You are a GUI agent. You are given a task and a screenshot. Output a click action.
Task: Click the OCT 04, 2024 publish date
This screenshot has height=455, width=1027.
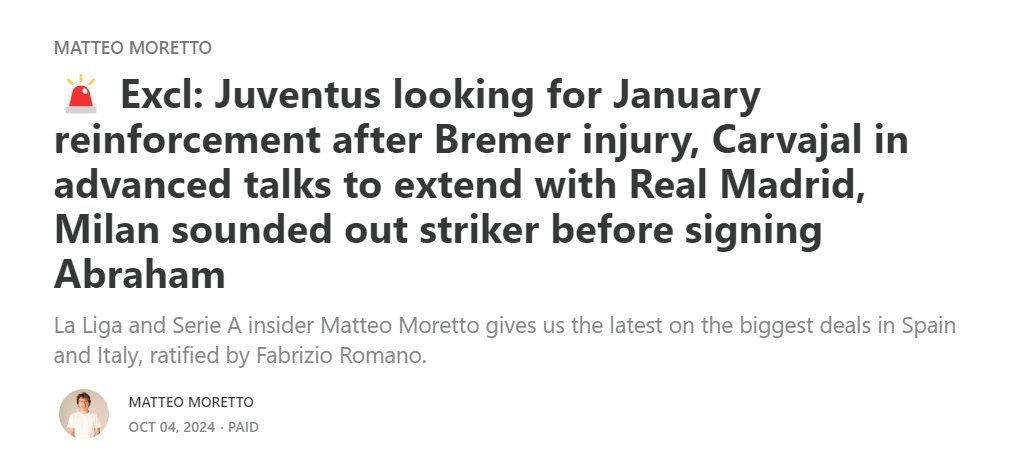tap(172, 428)
